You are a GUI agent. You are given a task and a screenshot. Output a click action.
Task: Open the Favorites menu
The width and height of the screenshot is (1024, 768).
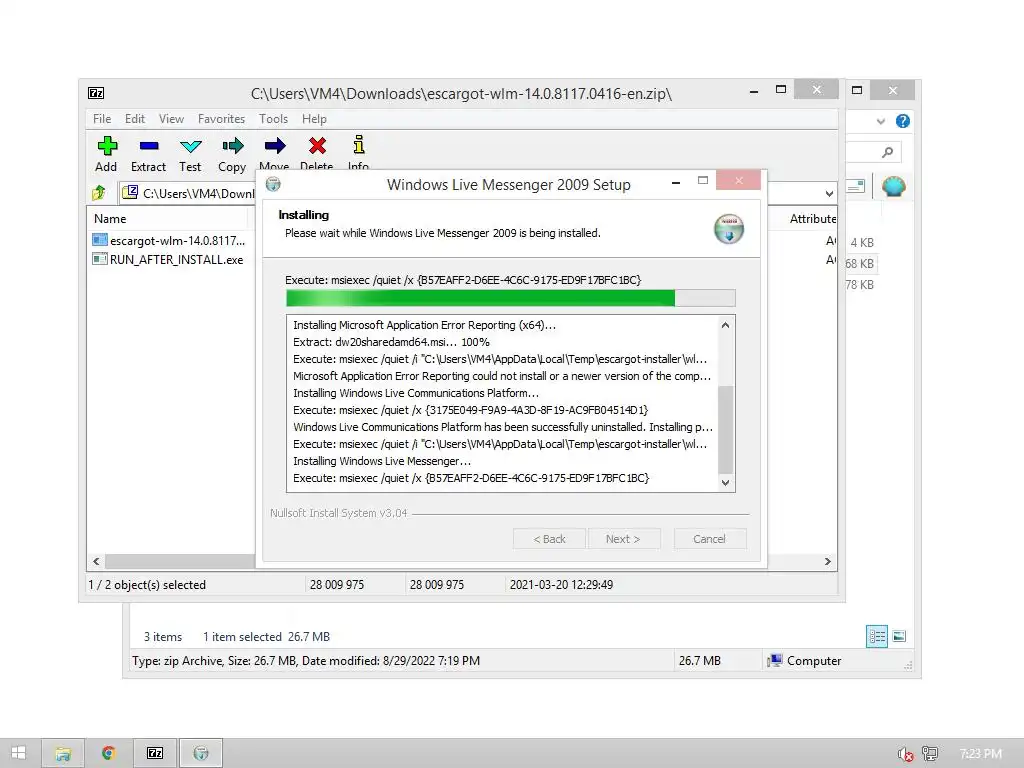coord(221,119)
